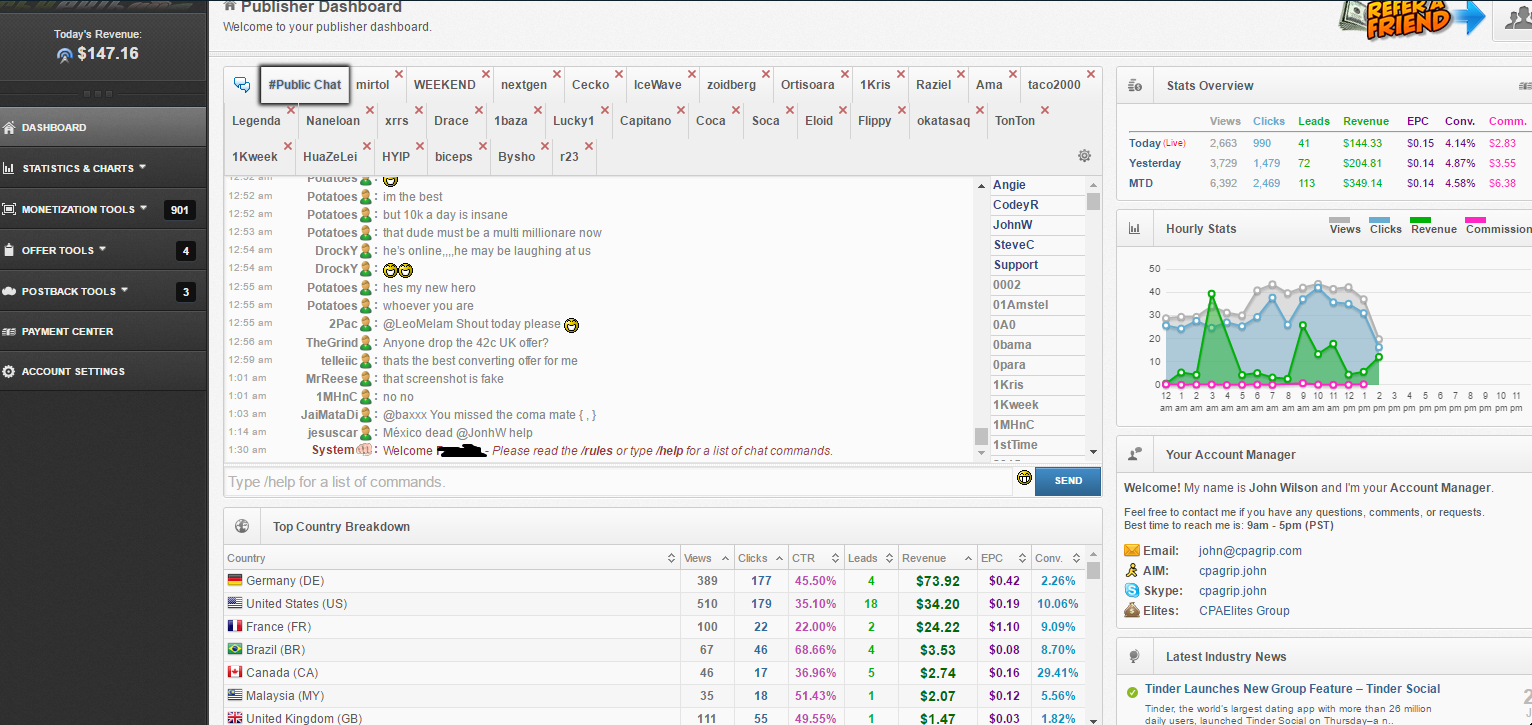
Task: Open Payment Center from the sidebar
Action: 104,331
